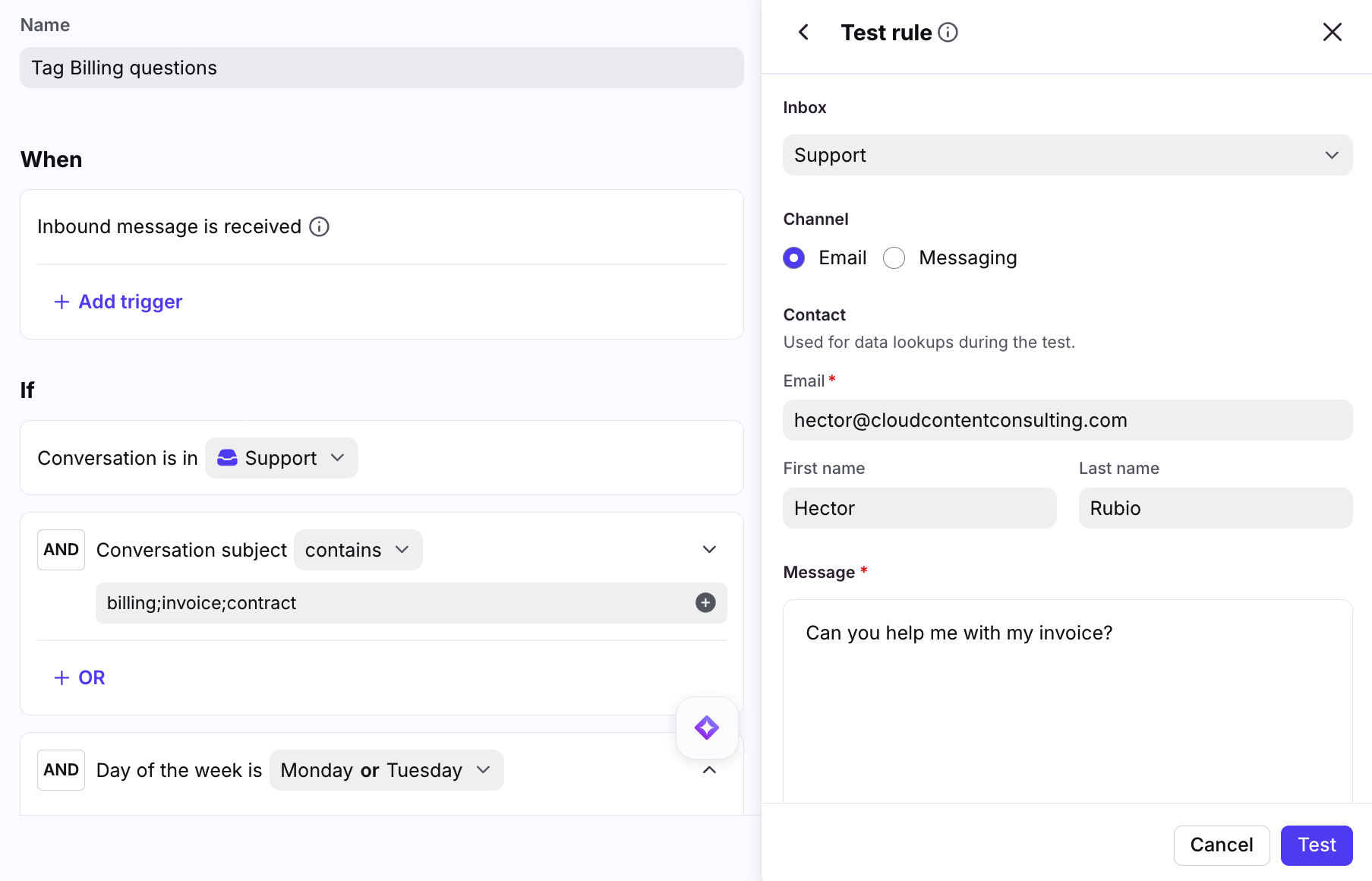The image size is (1372, 881).
Task: Open the Conversation is in Support dropdown
Action: 282,458
